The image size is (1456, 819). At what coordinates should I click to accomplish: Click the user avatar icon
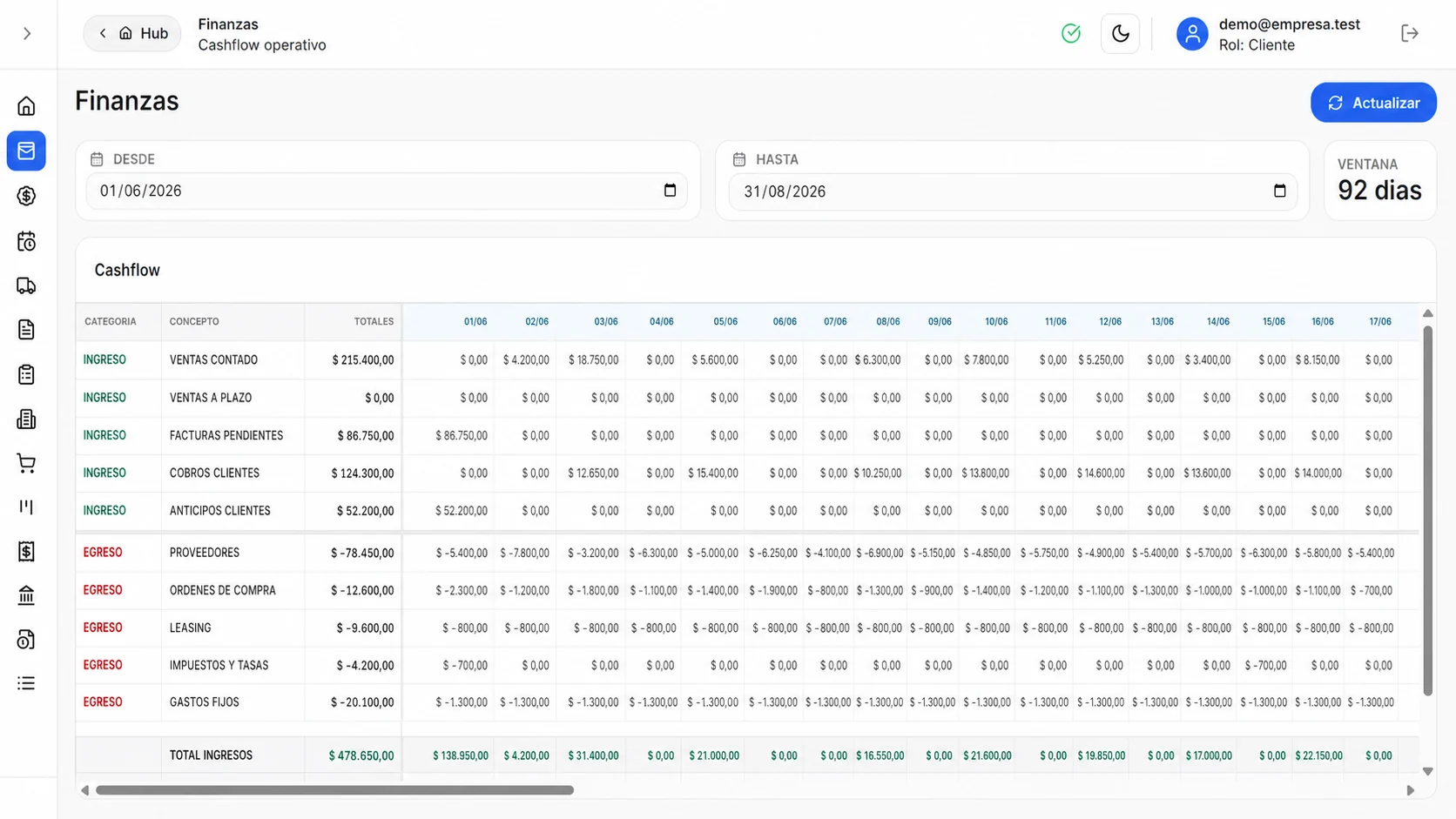tap(1192, 34)
